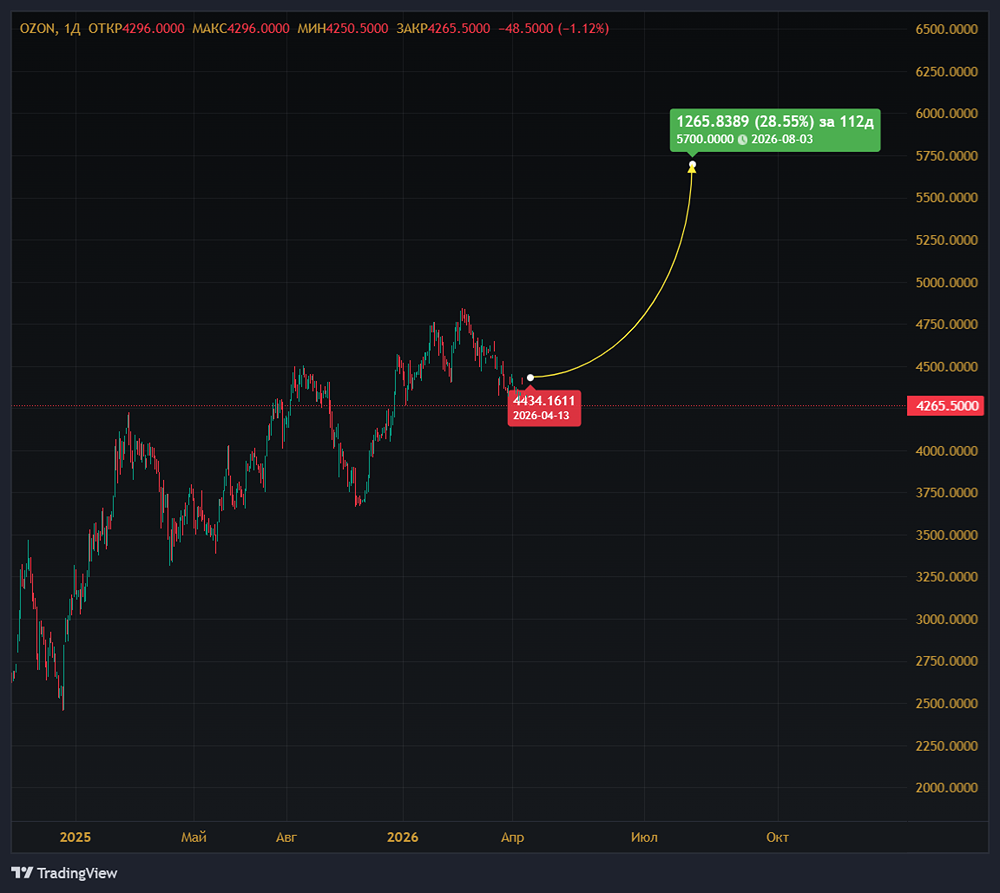This screenshot has width=1000, height=893.
Task: Select the white forecast end point handle
Action: click(693, 163)
